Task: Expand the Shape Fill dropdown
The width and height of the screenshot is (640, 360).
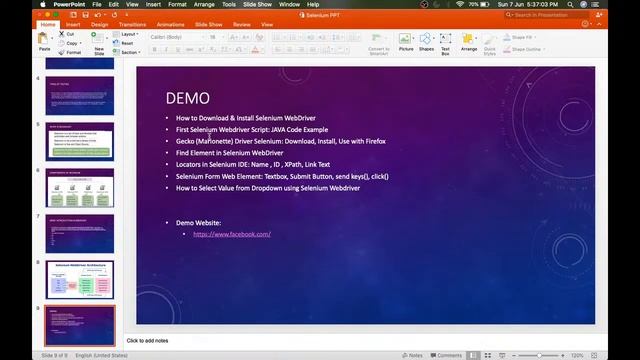Action: [x=535, y=37]
